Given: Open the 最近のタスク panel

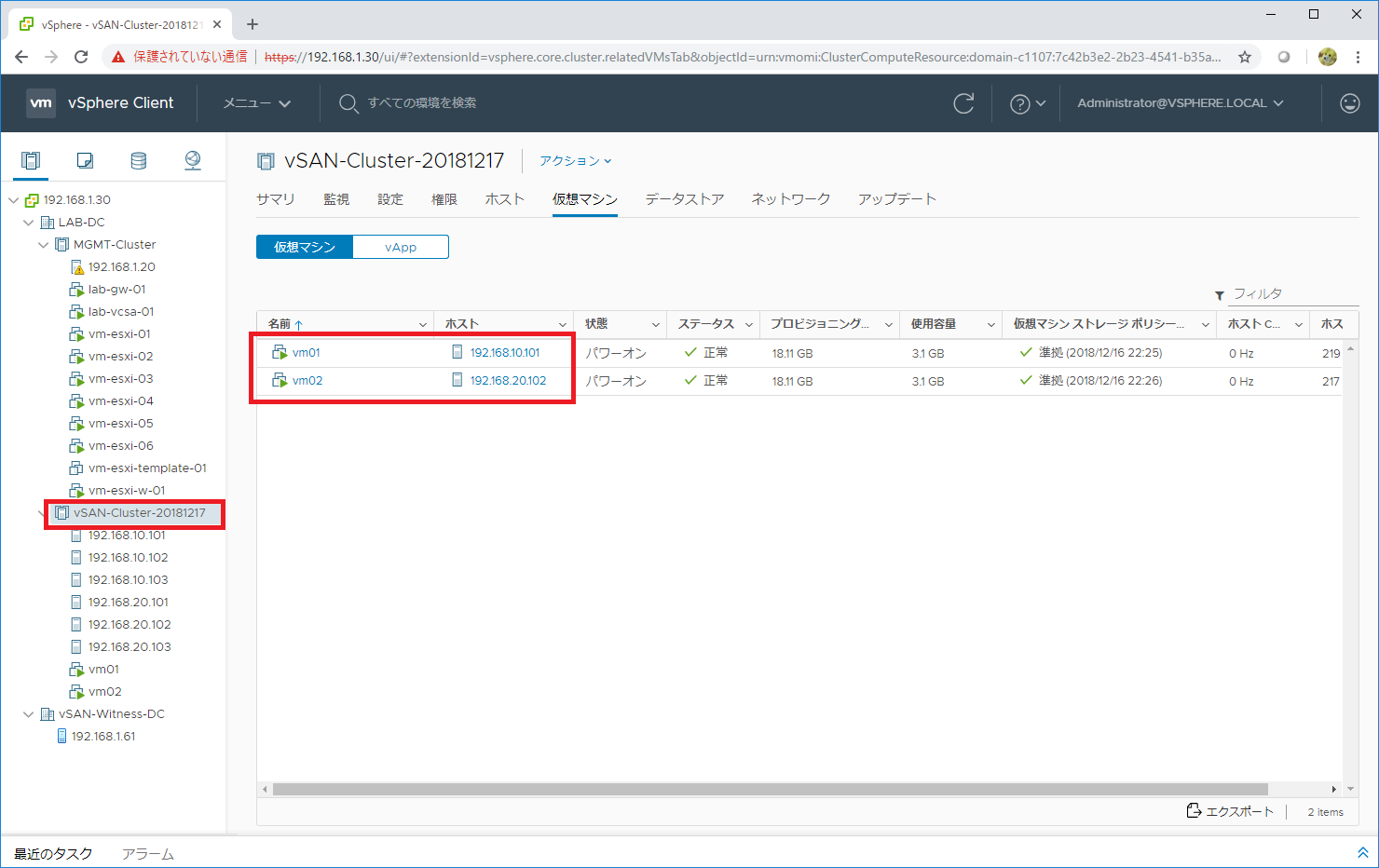Looking at the screenshot, I should 53,854.
